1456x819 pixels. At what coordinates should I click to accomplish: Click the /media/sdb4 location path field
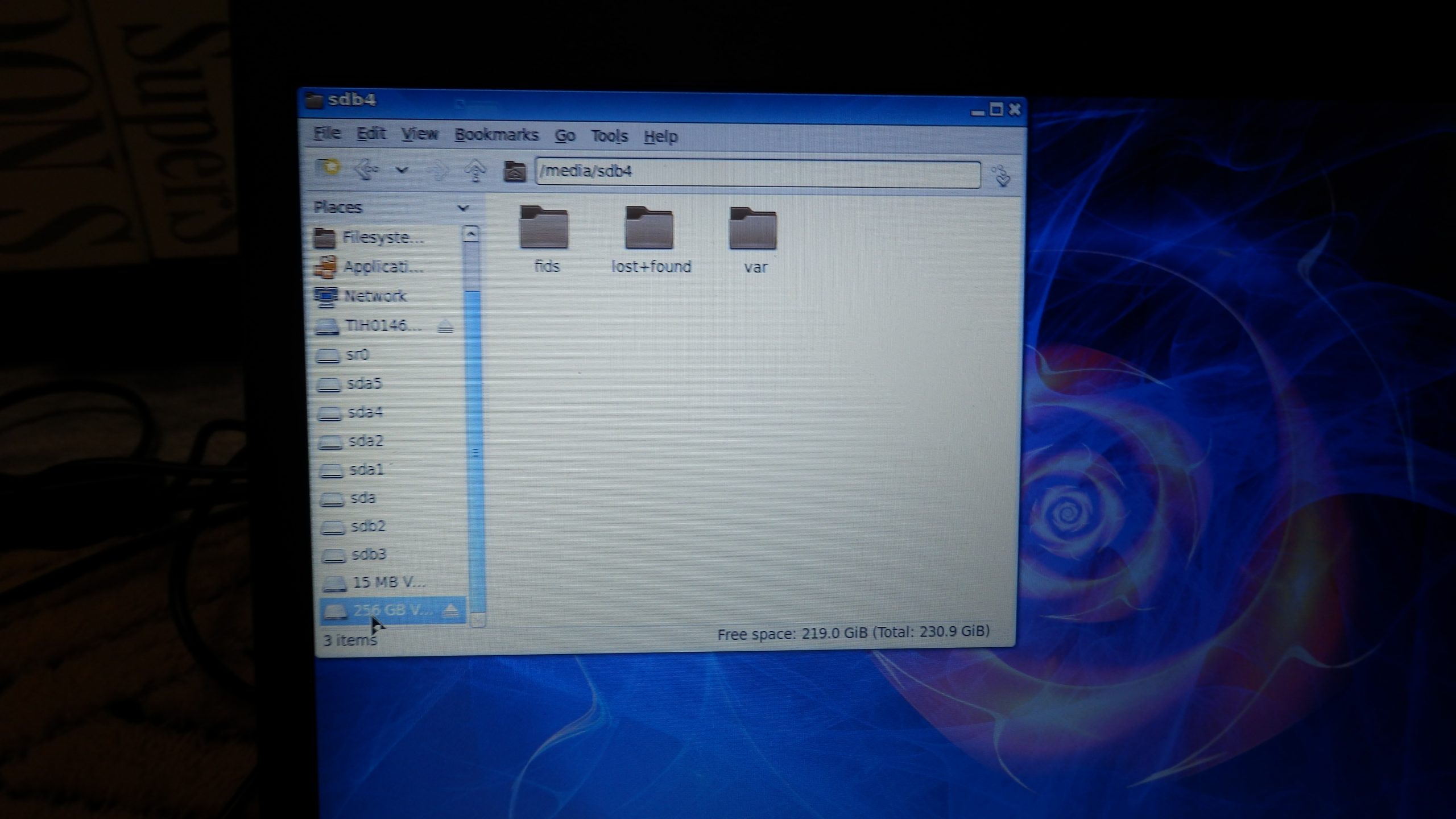[x=758, y=173]
